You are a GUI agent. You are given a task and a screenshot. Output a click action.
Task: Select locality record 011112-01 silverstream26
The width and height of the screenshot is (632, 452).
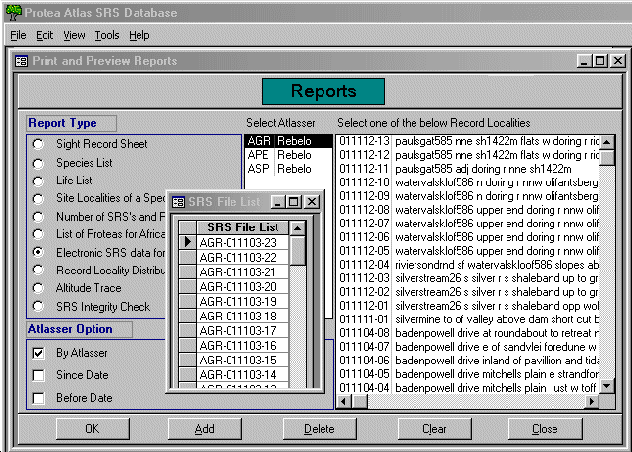(x=468, y=306)
